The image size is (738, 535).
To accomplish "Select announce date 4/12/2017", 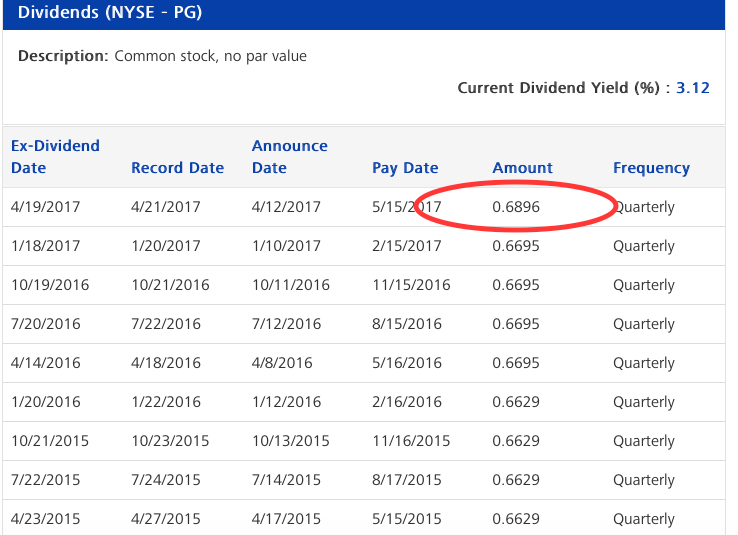I will [286, 207].
